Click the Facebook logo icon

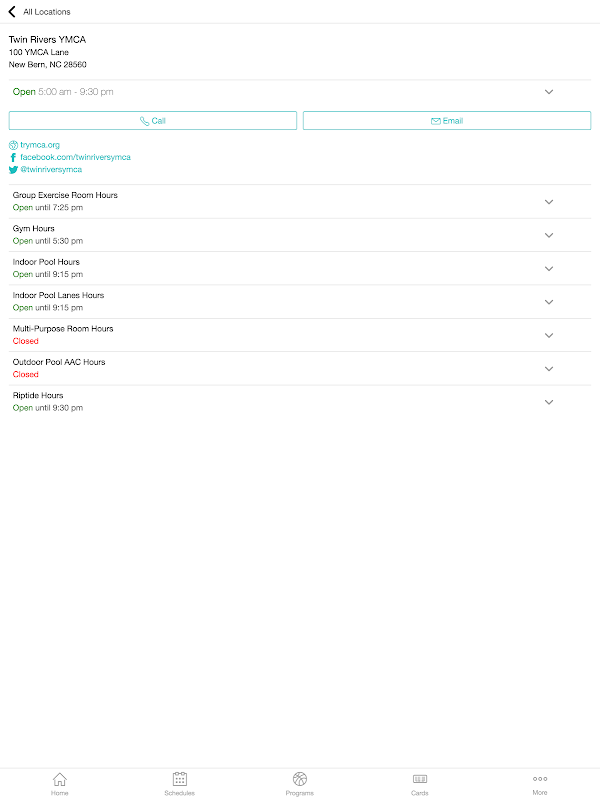pos(13,158)
